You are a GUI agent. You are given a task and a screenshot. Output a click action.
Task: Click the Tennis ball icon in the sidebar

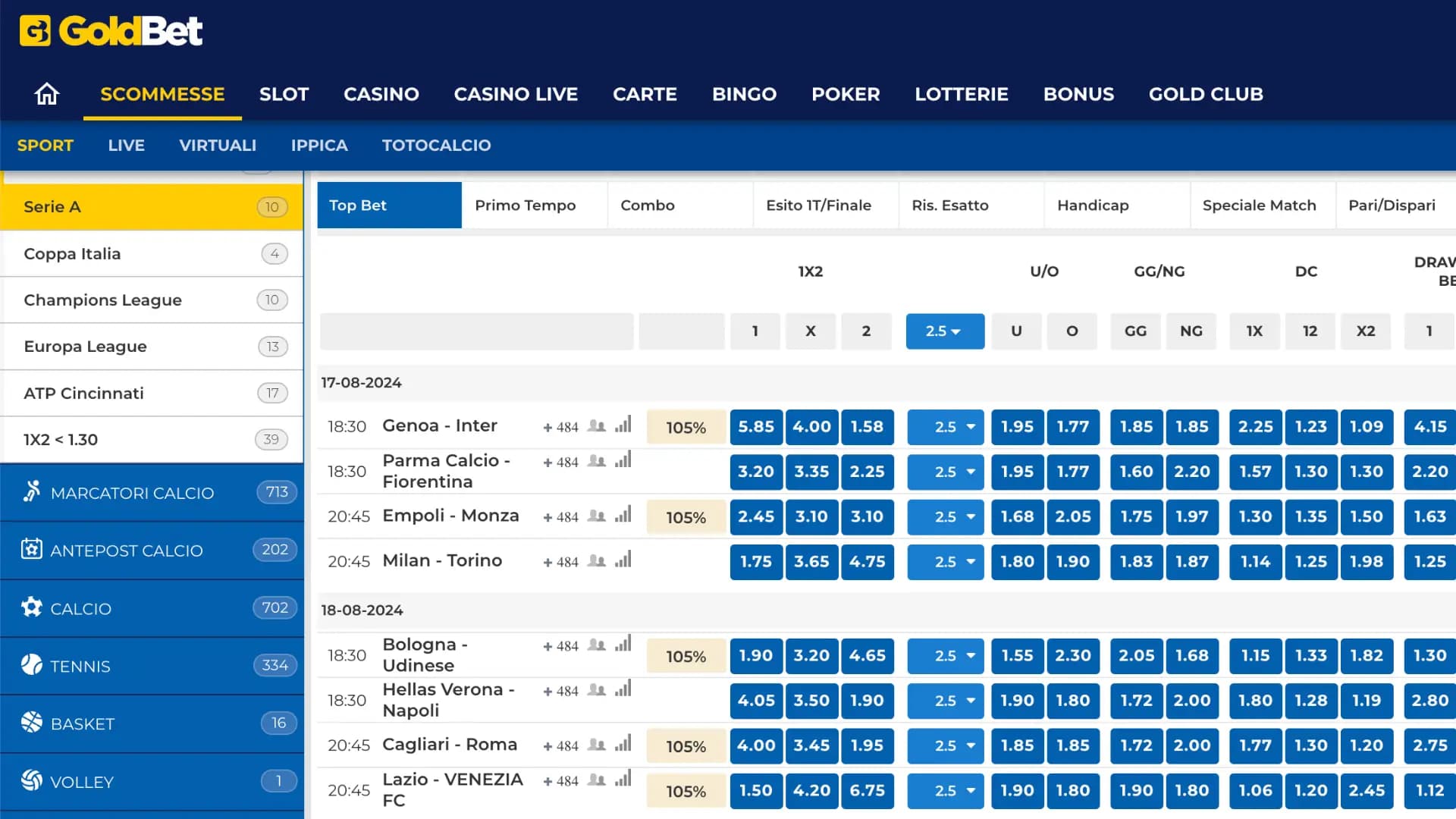[x=31, y=665]
